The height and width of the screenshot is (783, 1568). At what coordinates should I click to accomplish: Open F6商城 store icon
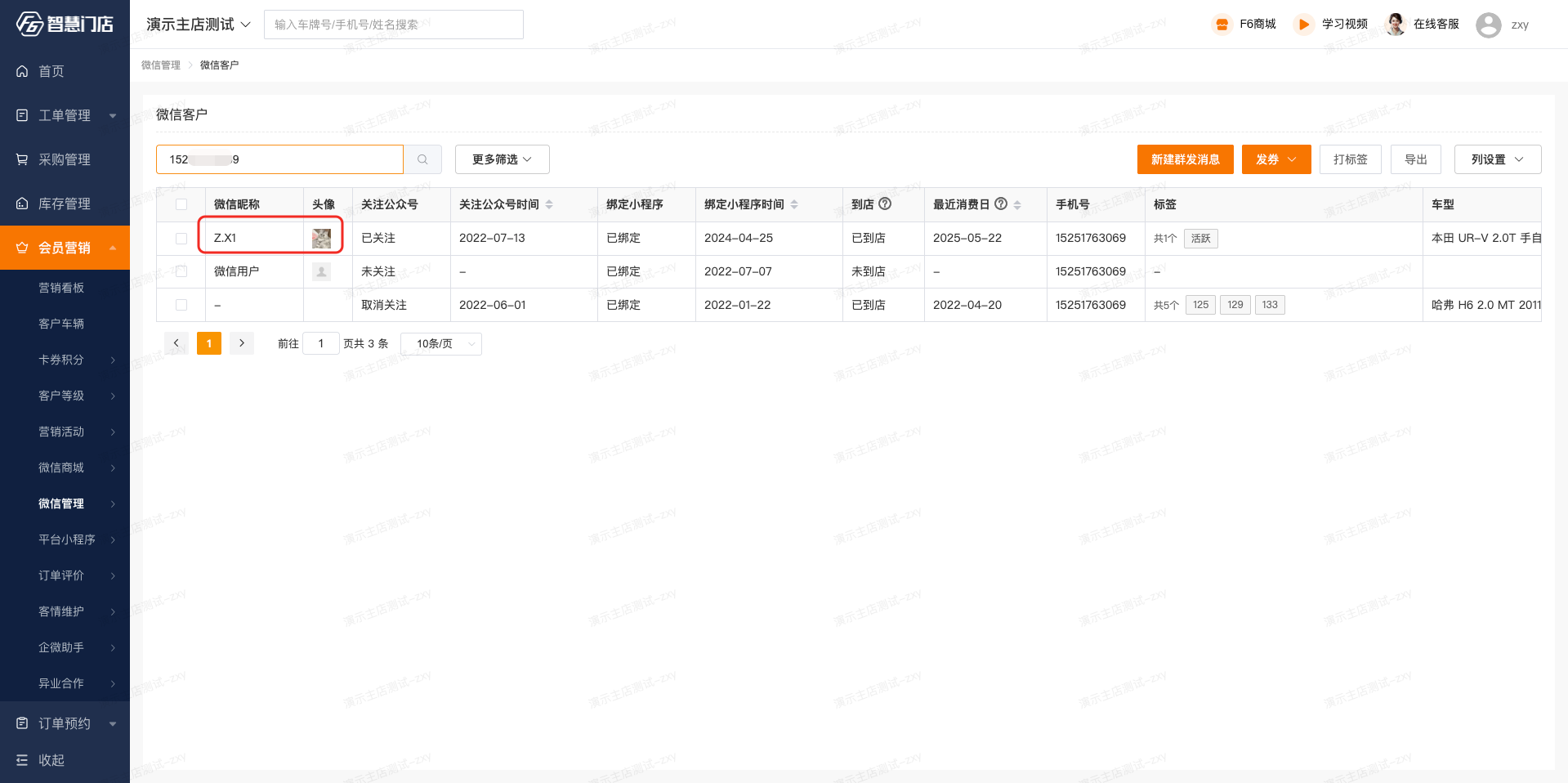1222,25
